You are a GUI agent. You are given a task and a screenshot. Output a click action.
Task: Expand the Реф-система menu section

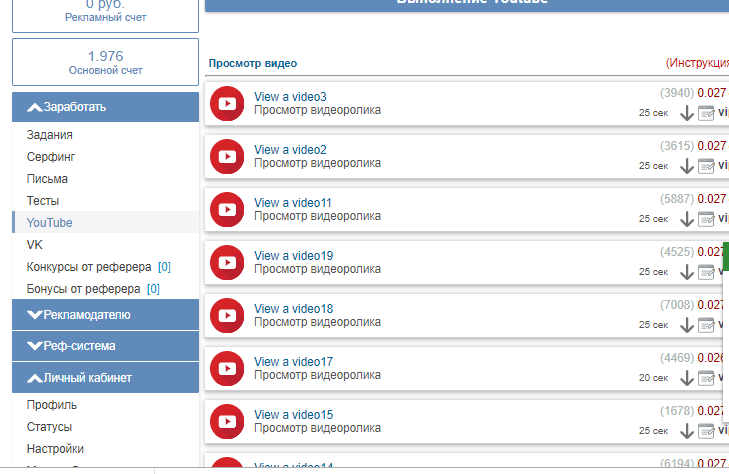(x=106, y=346)
